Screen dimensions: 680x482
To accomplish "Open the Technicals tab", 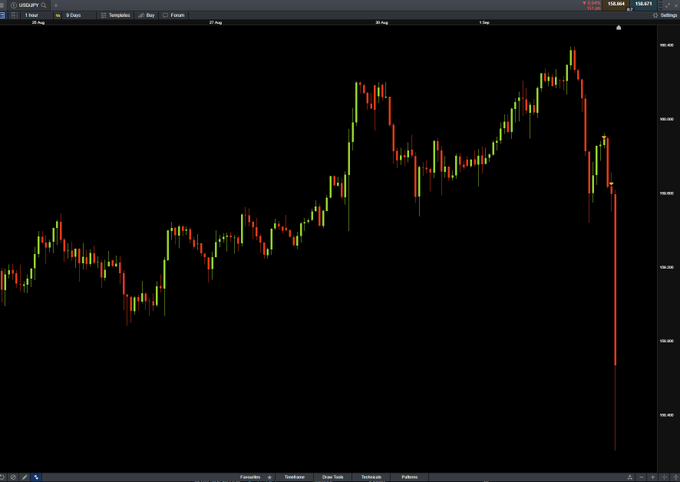I will pos(371,477).
